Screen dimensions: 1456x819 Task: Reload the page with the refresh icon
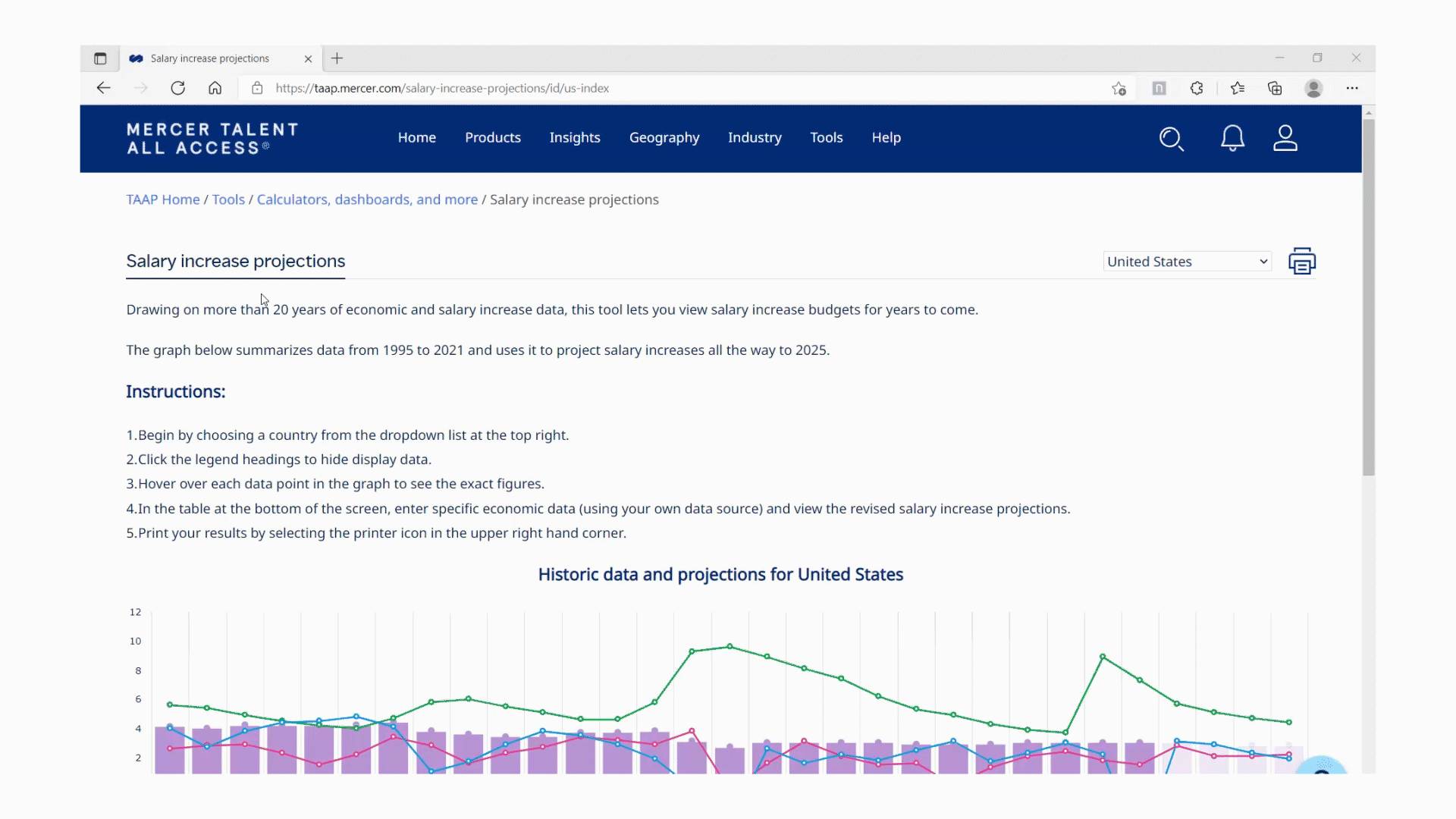point(177,88)
